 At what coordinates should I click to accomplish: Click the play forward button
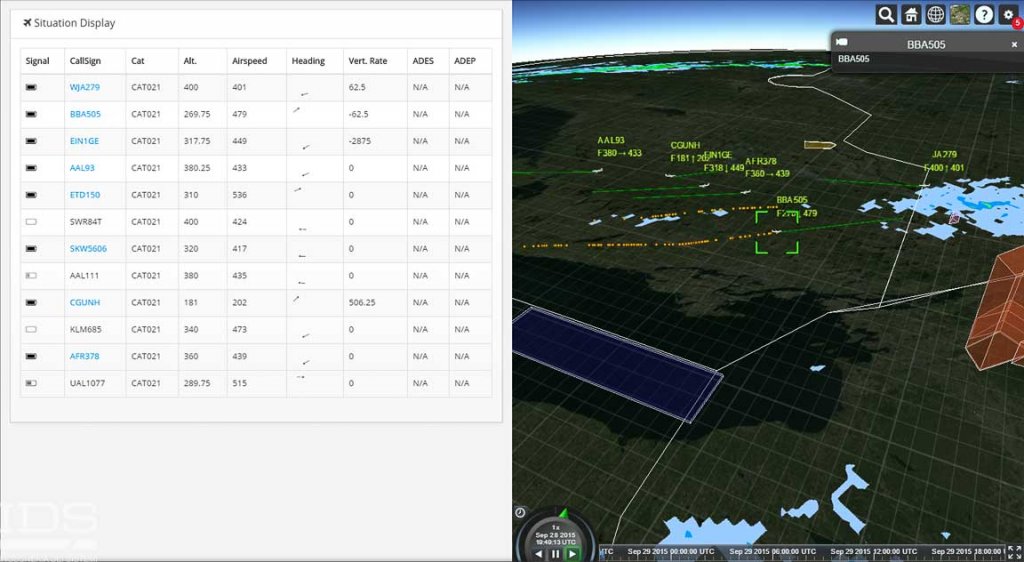click(572, 554)
